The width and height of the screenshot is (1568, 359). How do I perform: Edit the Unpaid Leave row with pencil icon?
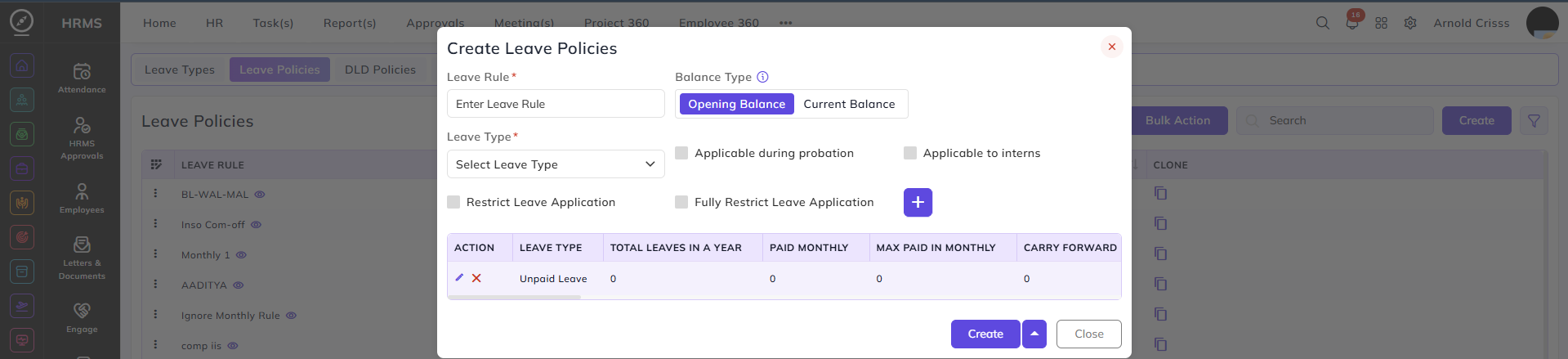(459, 278)
